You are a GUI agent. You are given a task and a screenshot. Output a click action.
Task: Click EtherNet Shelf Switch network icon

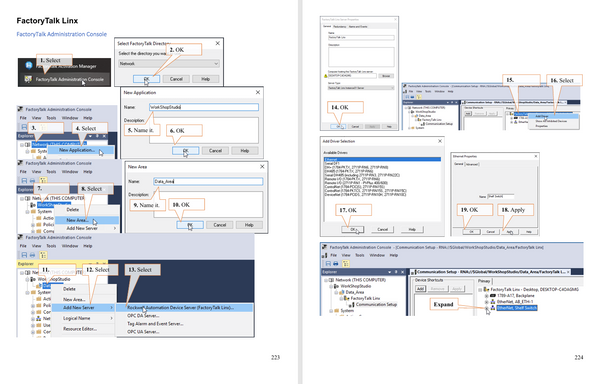coord(493,308)
